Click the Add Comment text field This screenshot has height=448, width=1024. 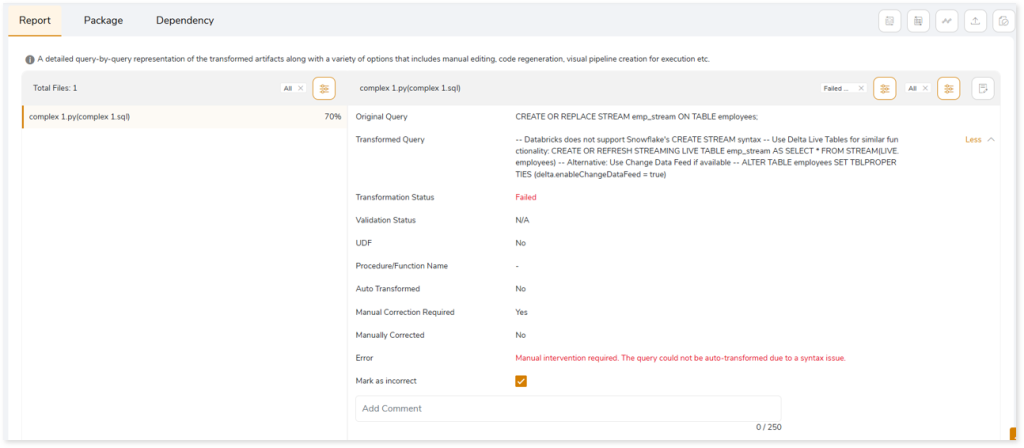point(567,408)
